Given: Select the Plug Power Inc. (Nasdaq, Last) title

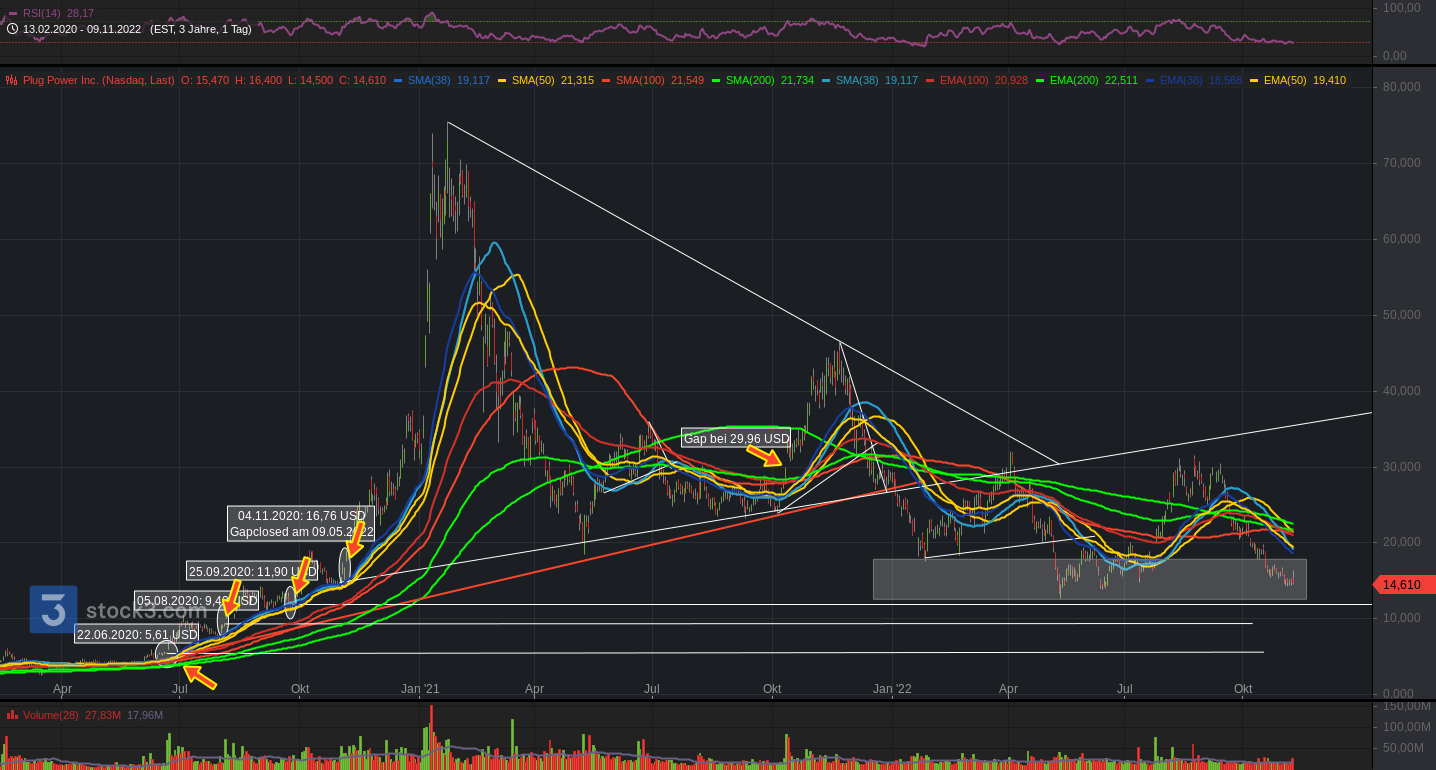Looking at the screenshot, I should (x=99, y=80).
